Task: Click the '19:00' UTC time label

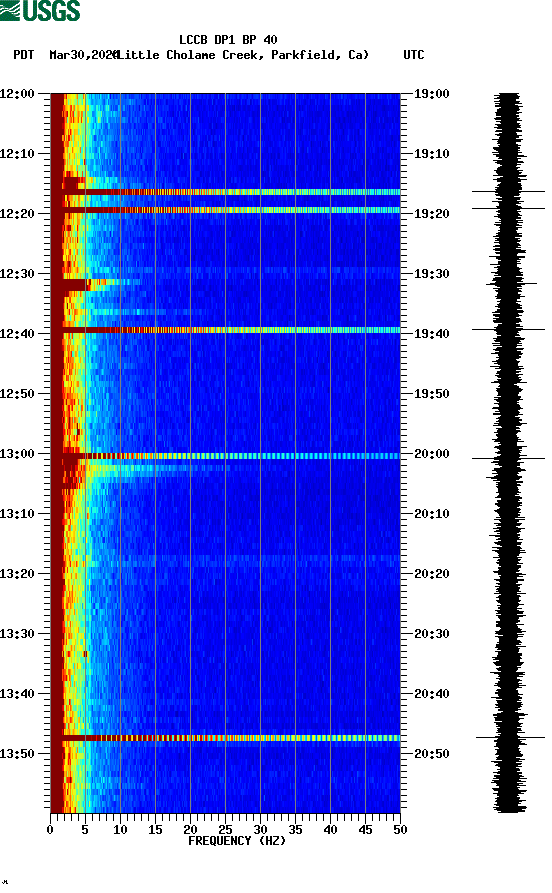Action: coord(431,93)
